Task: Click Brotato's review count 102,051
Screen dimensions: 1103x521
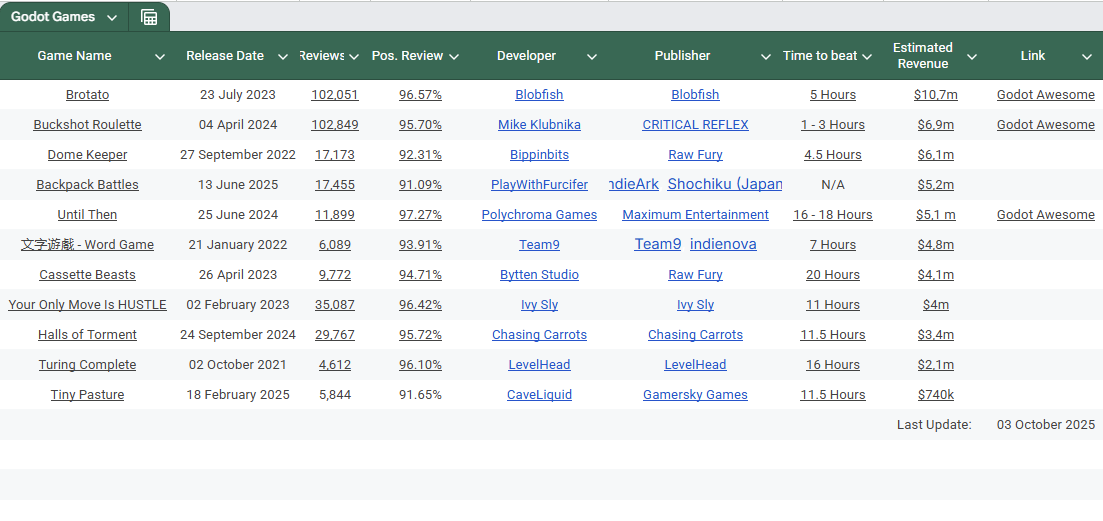Action: coord(335,95)
